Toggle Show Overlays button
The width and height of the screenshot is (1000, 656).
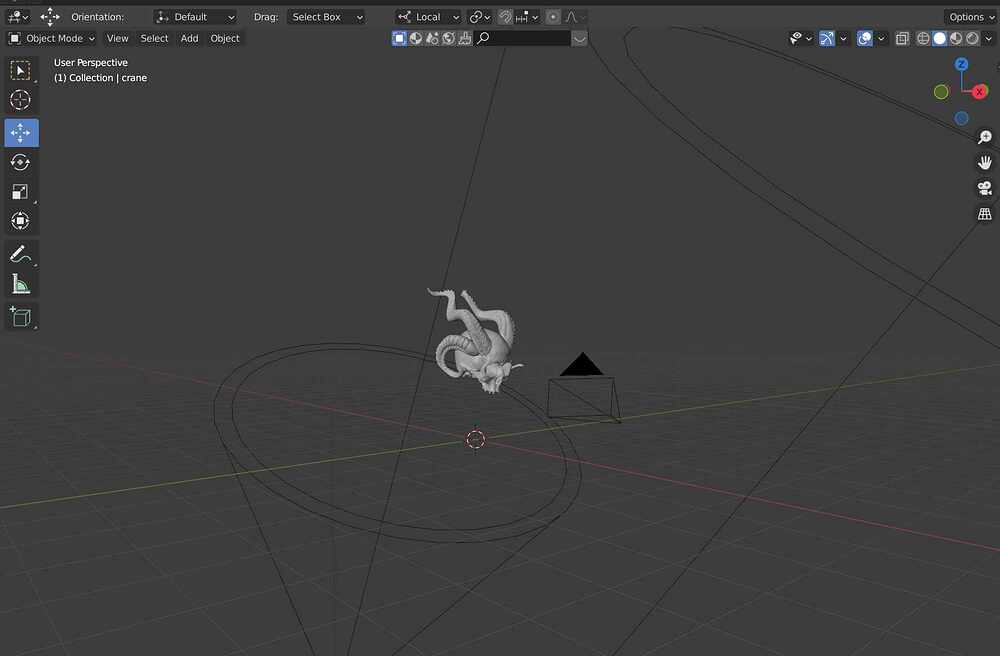pyautogui.click(x=865, y=38)
